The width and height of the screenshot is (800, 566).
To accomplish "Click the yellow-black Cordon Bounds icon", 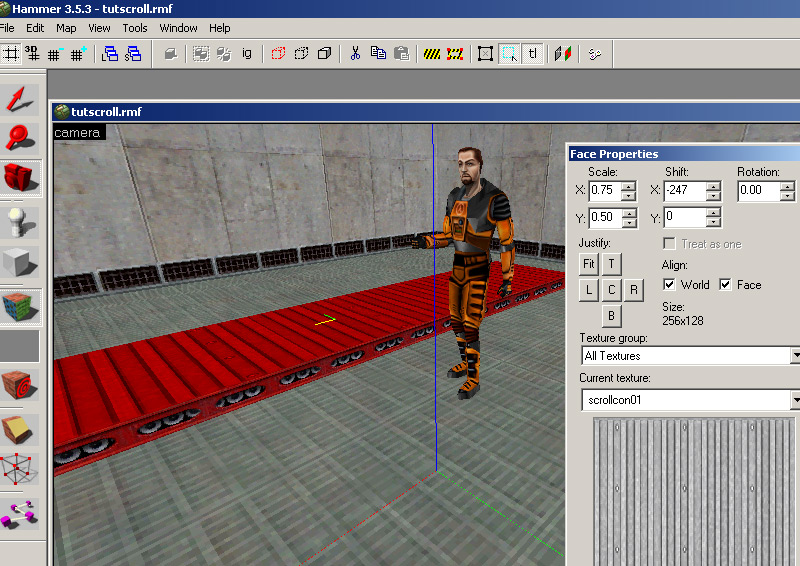I will (x=432, y=54).
